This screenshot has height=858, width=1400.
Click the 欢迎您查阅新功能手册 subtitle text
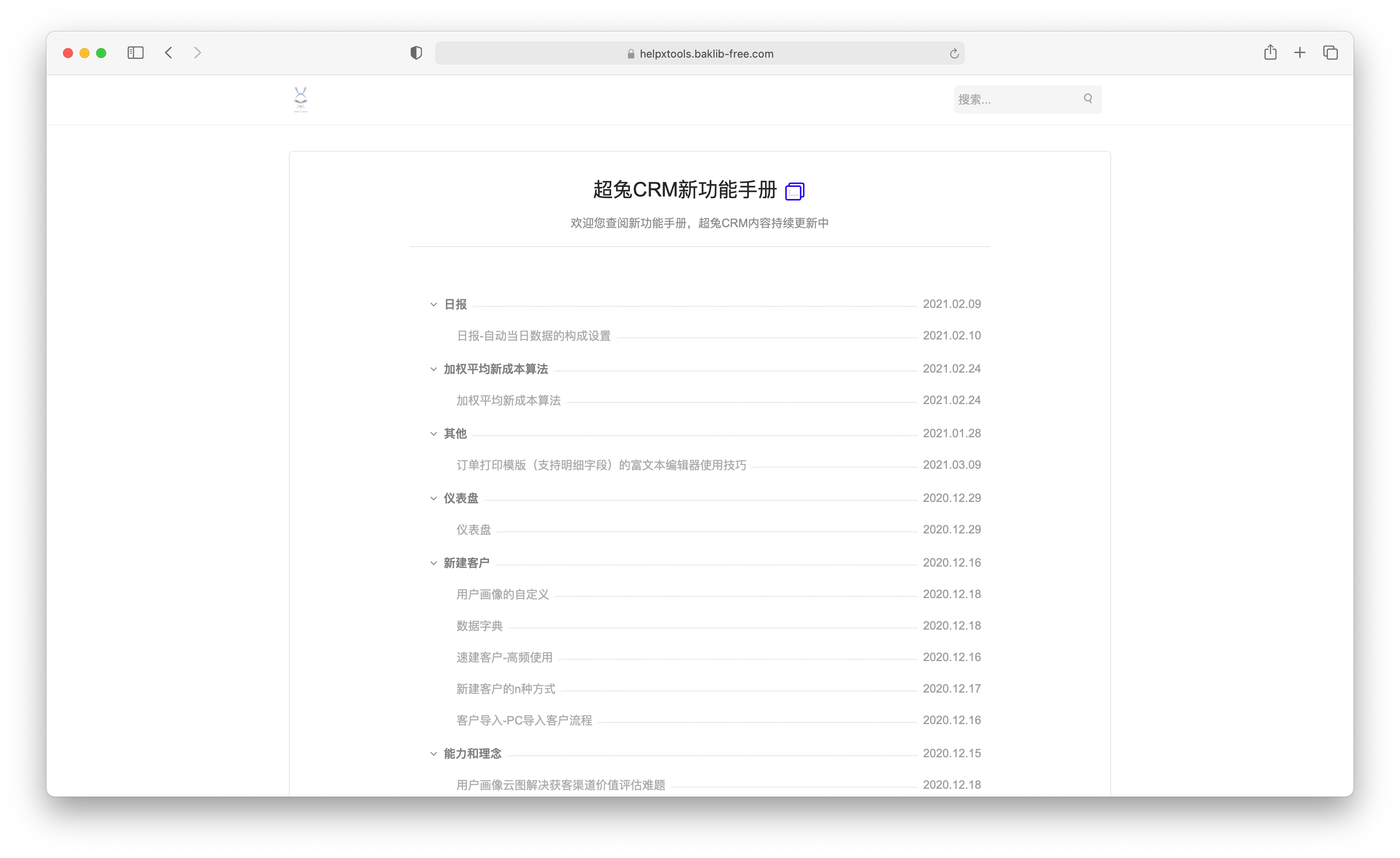coord(700,223)
